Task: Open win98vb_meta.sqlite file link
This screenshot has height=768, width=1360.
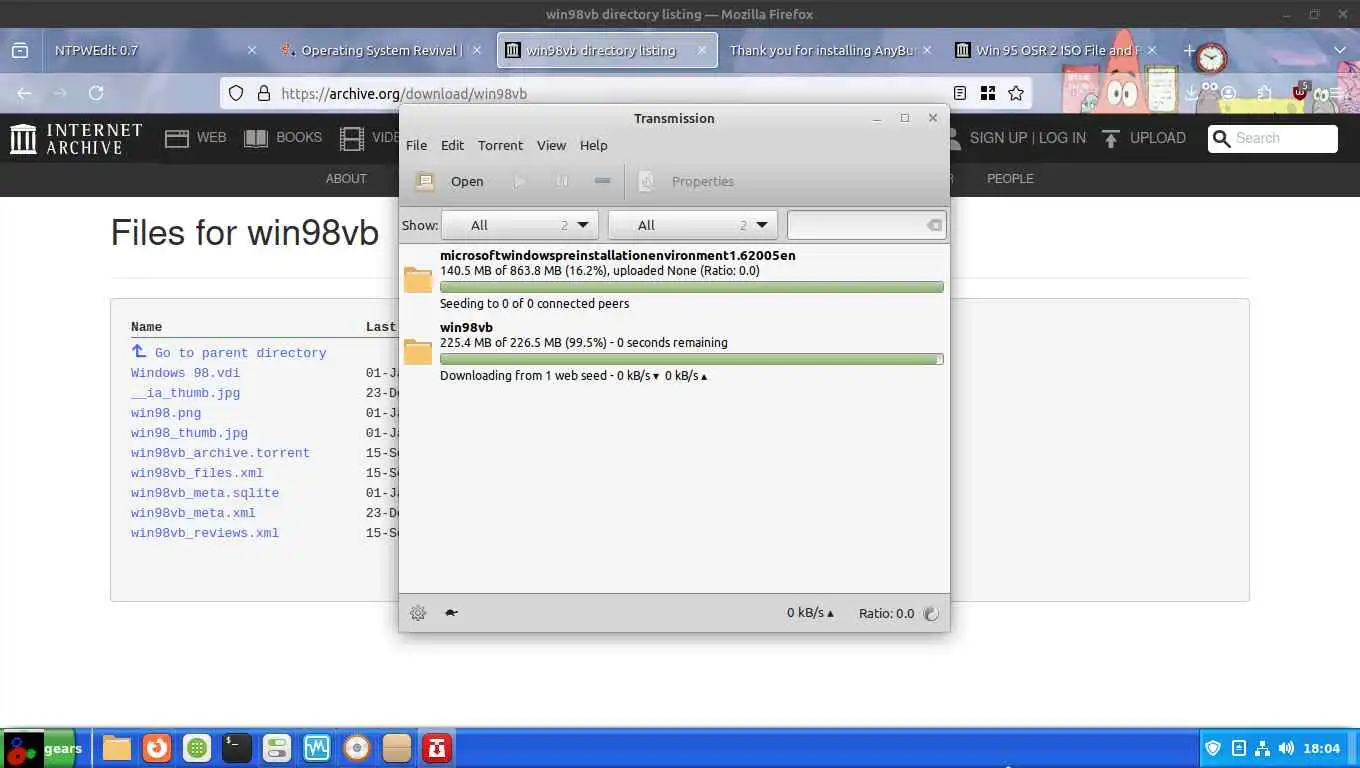Action: pos(205,493)
